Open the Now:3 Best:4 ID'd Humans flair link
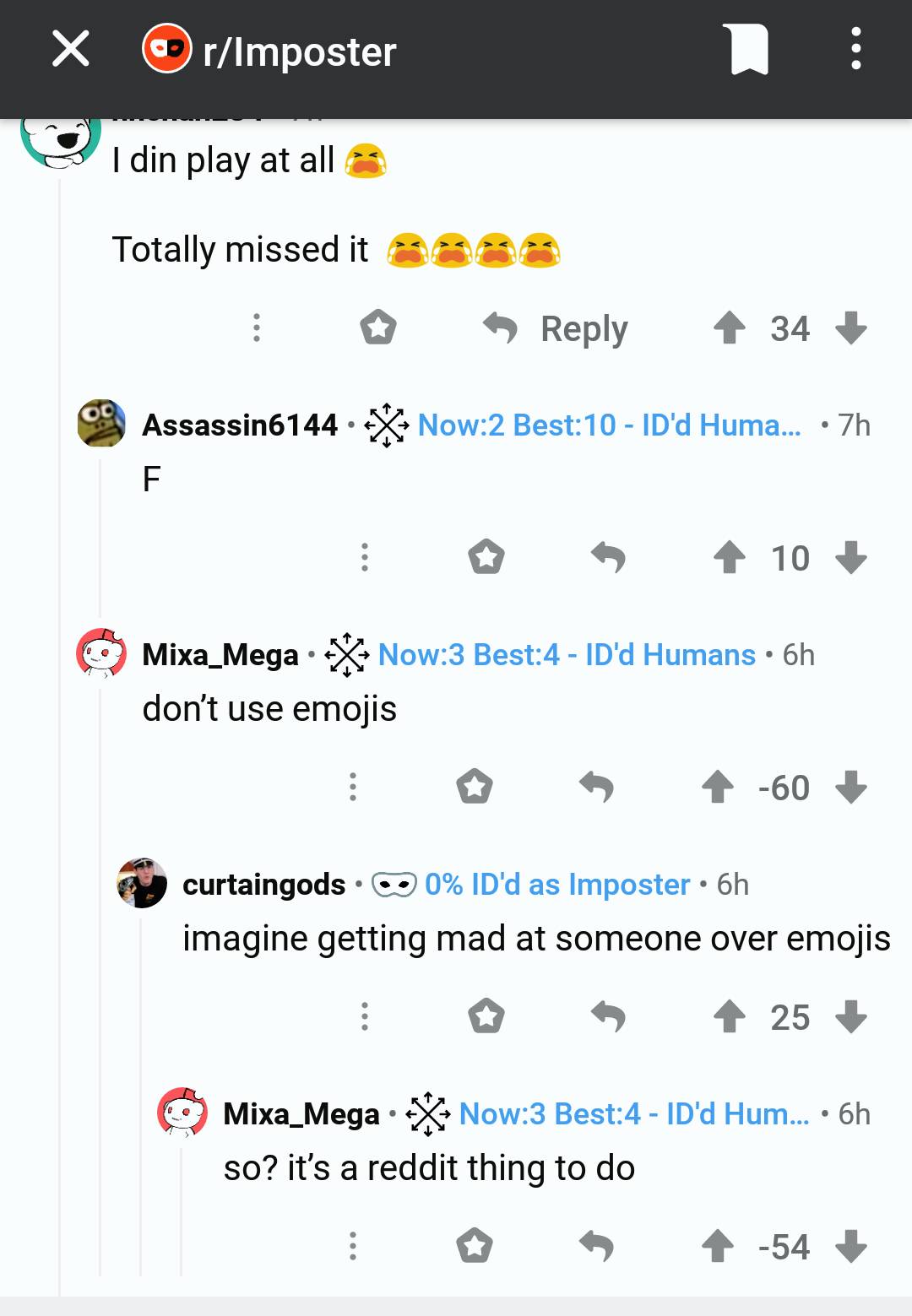The image size is (912, 1316). [567, 654]
